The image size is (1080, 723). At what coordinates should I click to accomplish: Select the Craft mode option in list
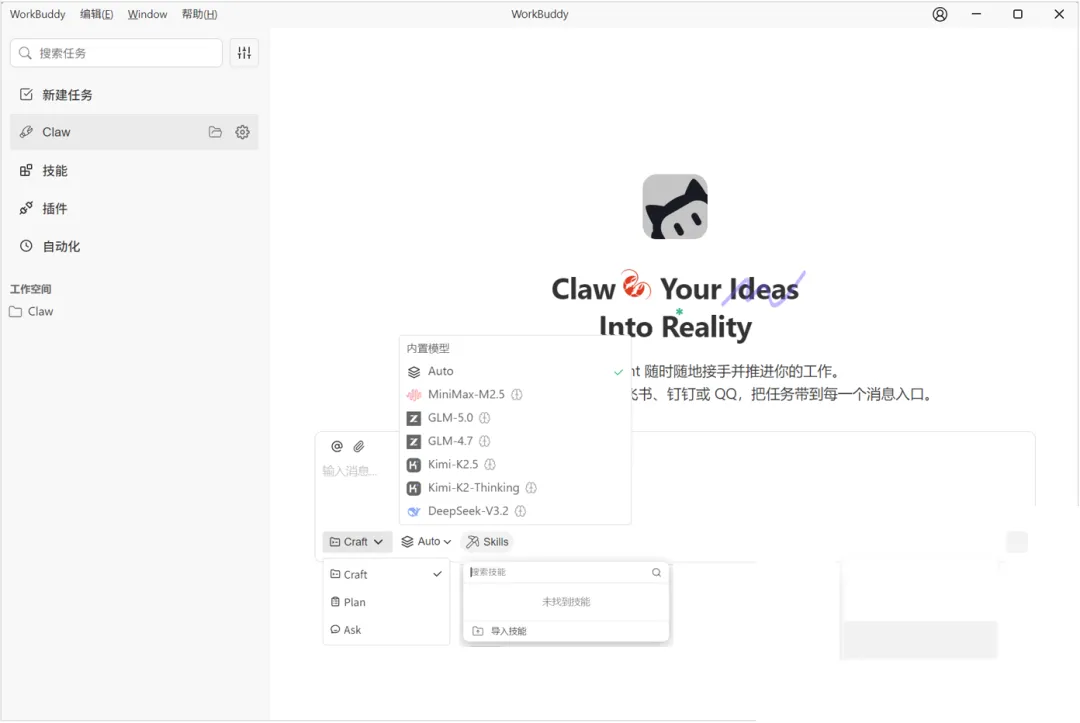(386, 574)
